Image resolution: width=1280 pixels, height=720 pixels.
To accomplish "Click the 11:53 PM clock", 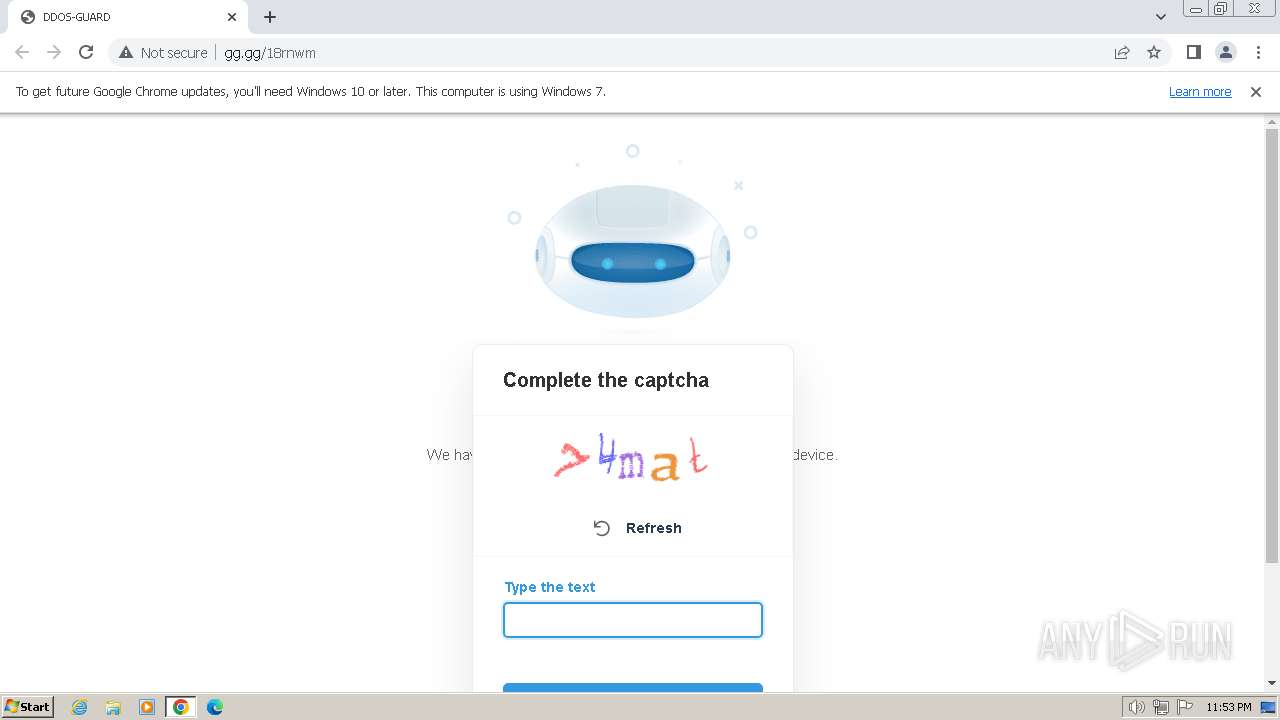I will [x=1228, y=707].
